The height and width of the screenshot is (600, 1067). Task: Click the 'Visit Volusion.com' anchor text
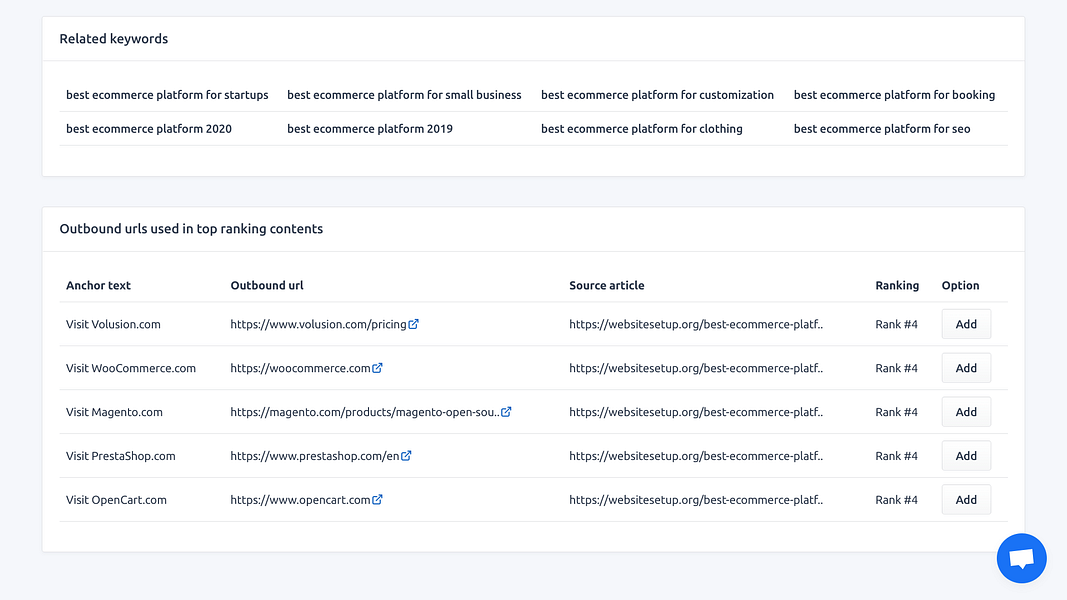point(113,324)
